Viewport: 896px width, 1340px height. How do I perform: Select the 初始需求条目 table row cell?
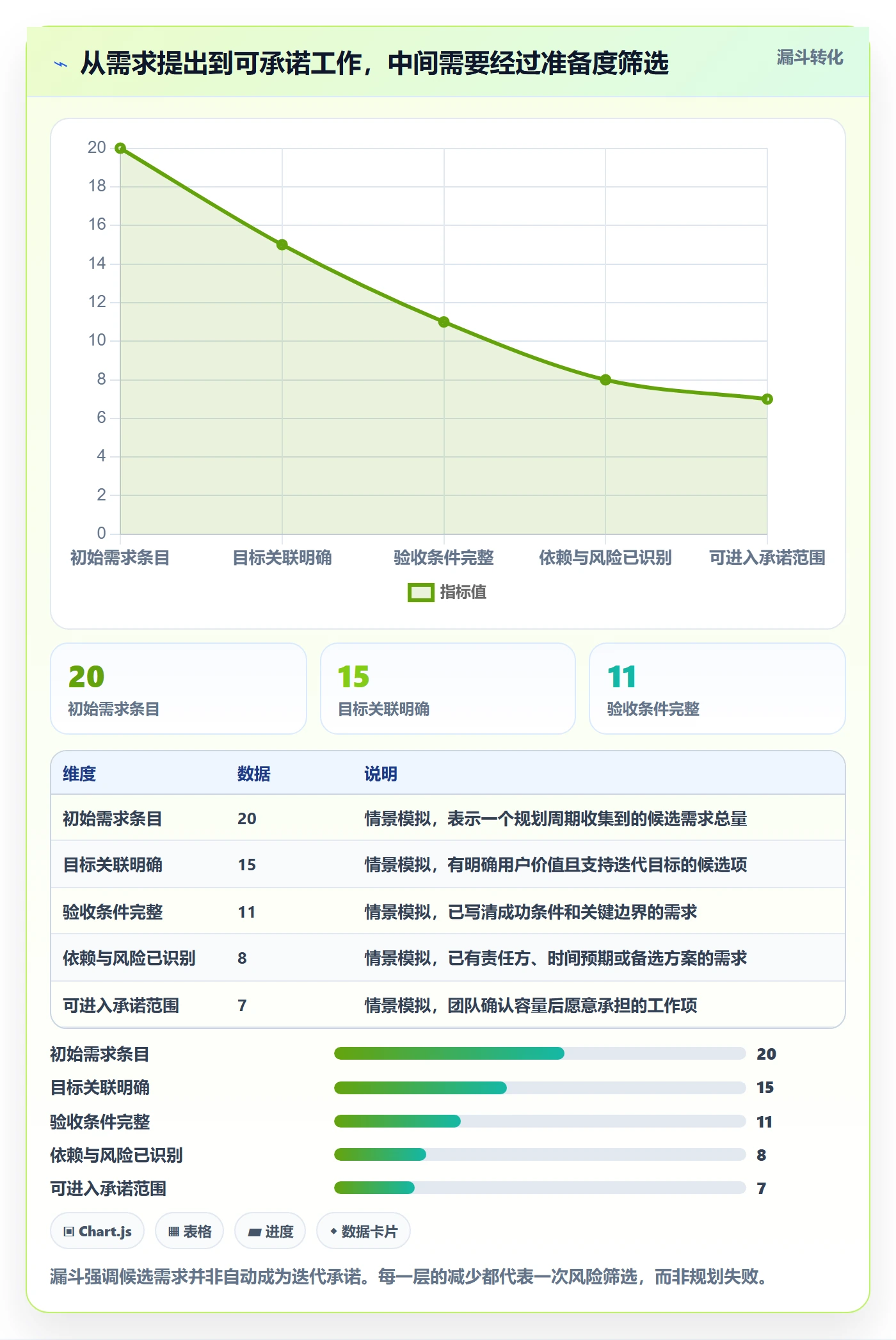point(113,818)
